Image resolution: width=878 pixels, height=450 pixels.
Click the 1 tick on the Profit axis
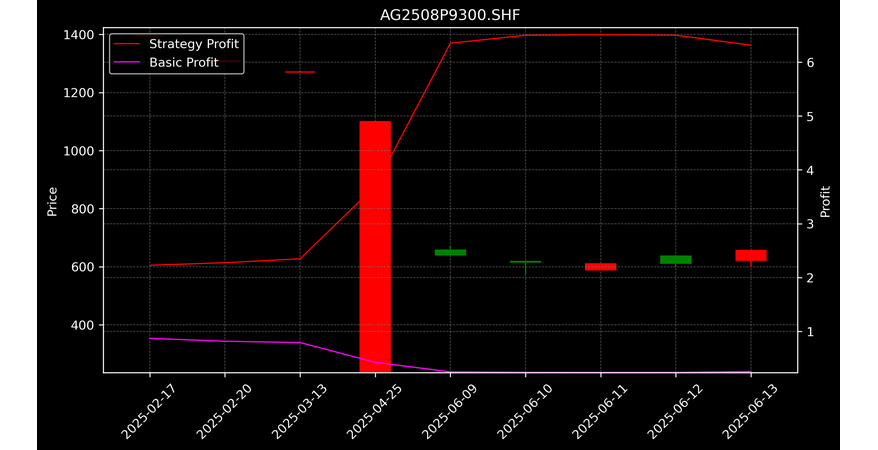(x=810, y=331)
